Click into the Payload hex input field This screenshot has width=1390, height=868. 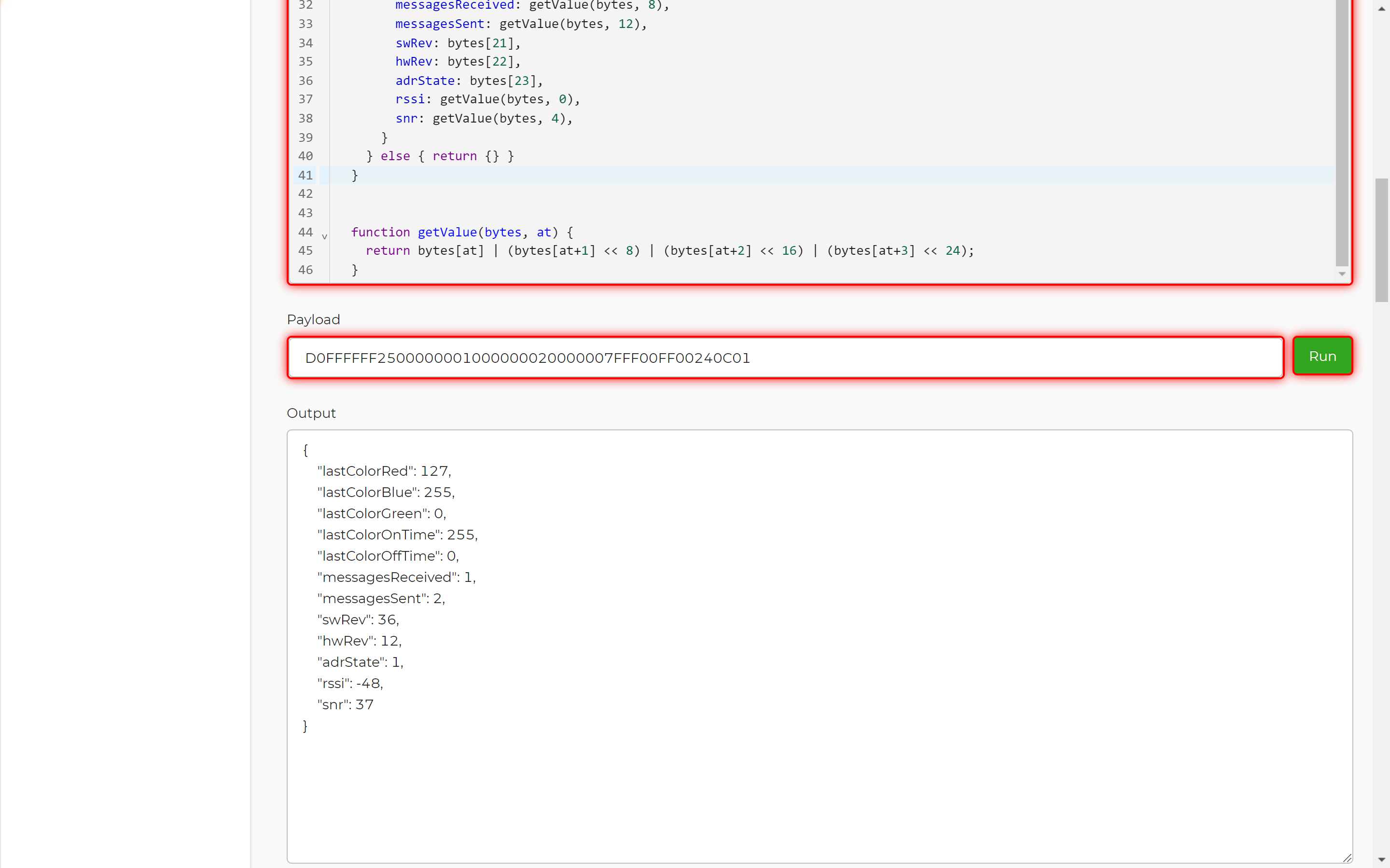(x=784, y=358)
